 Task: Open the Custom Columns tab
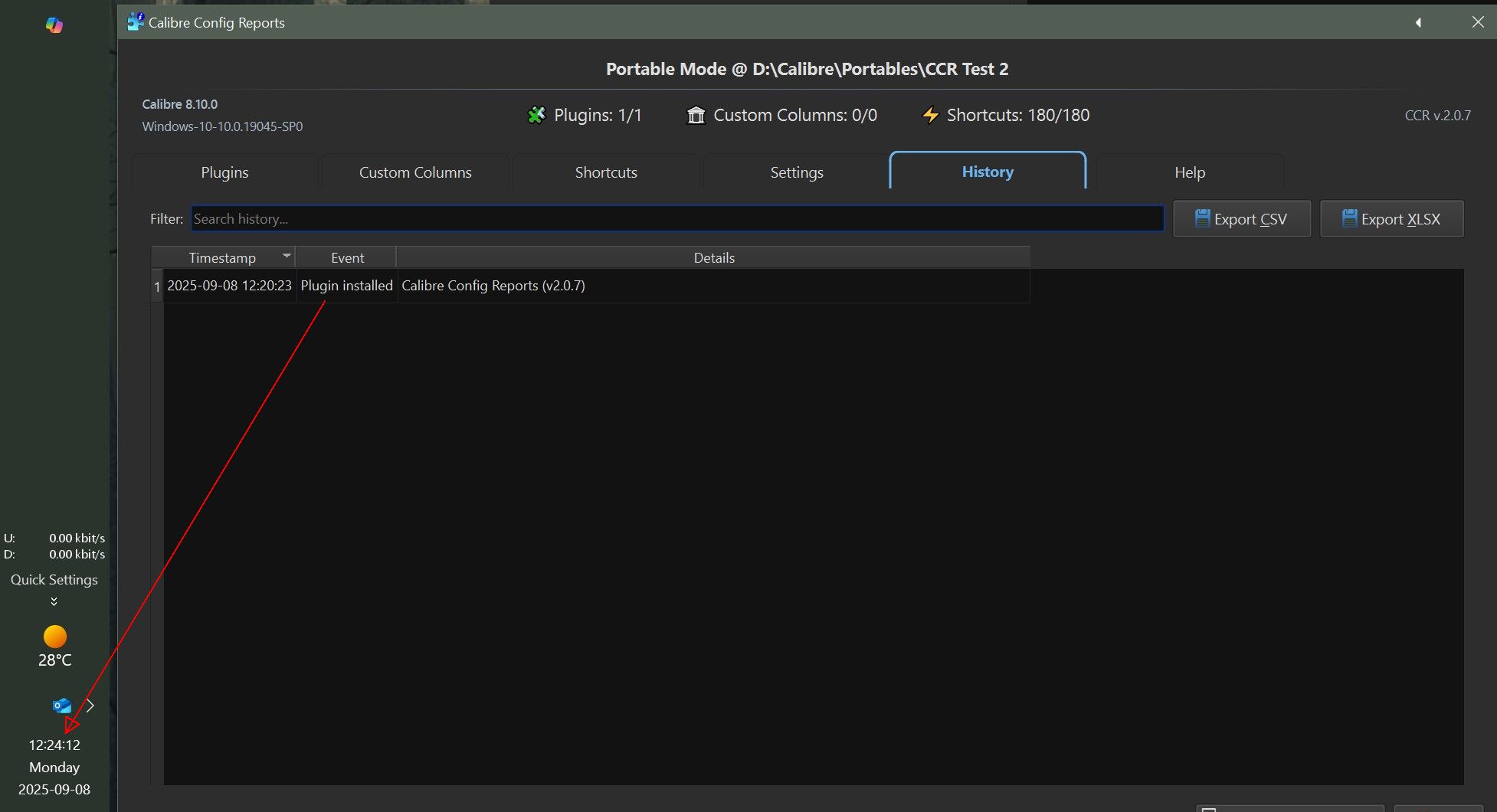[x=415, y=172]
